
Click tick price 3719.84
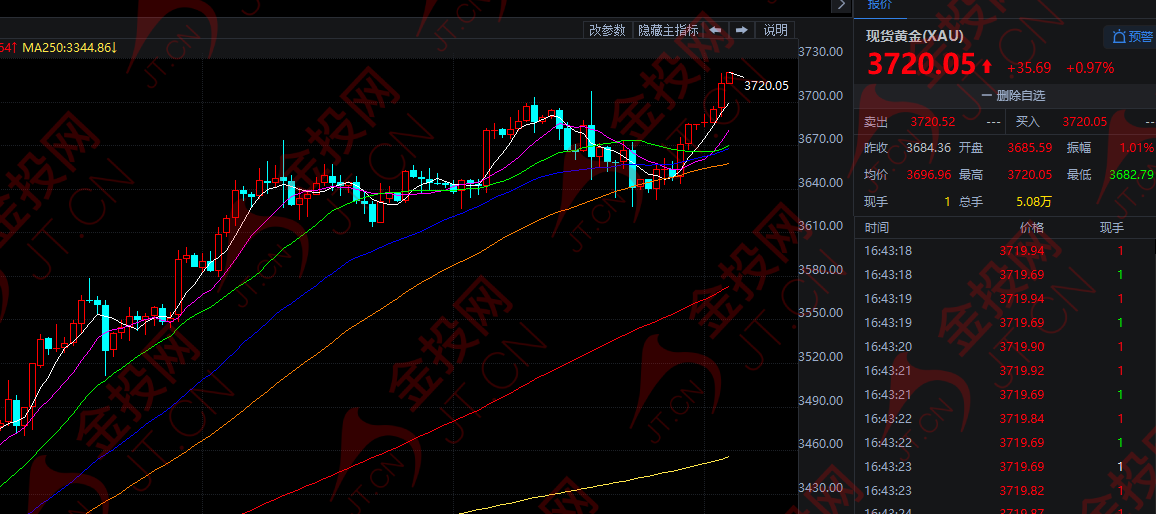tap(1022, 418)
